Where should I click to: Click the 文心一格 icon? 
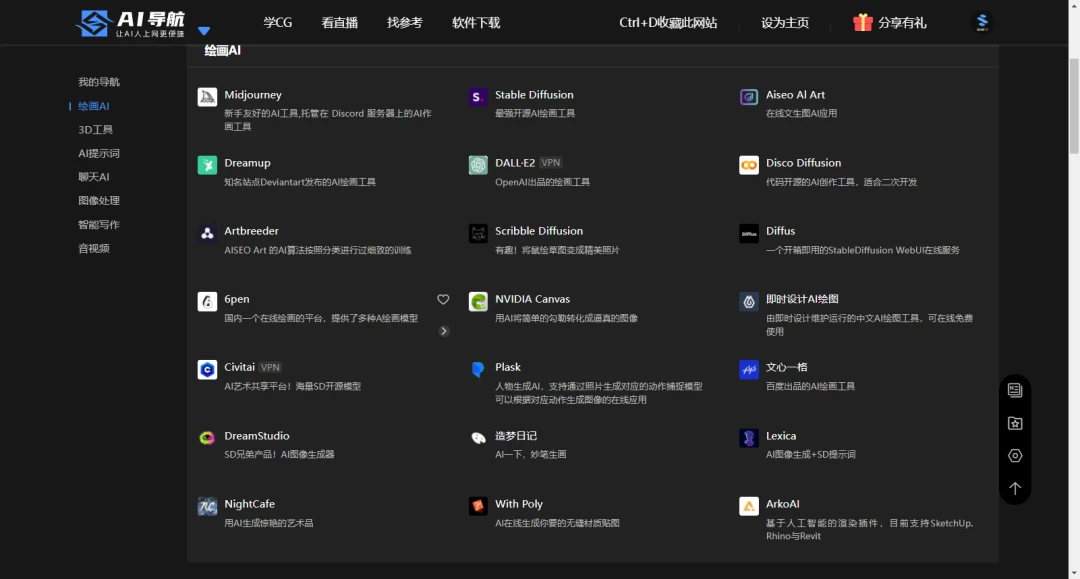pyautogui.click(x=749, y=370)
